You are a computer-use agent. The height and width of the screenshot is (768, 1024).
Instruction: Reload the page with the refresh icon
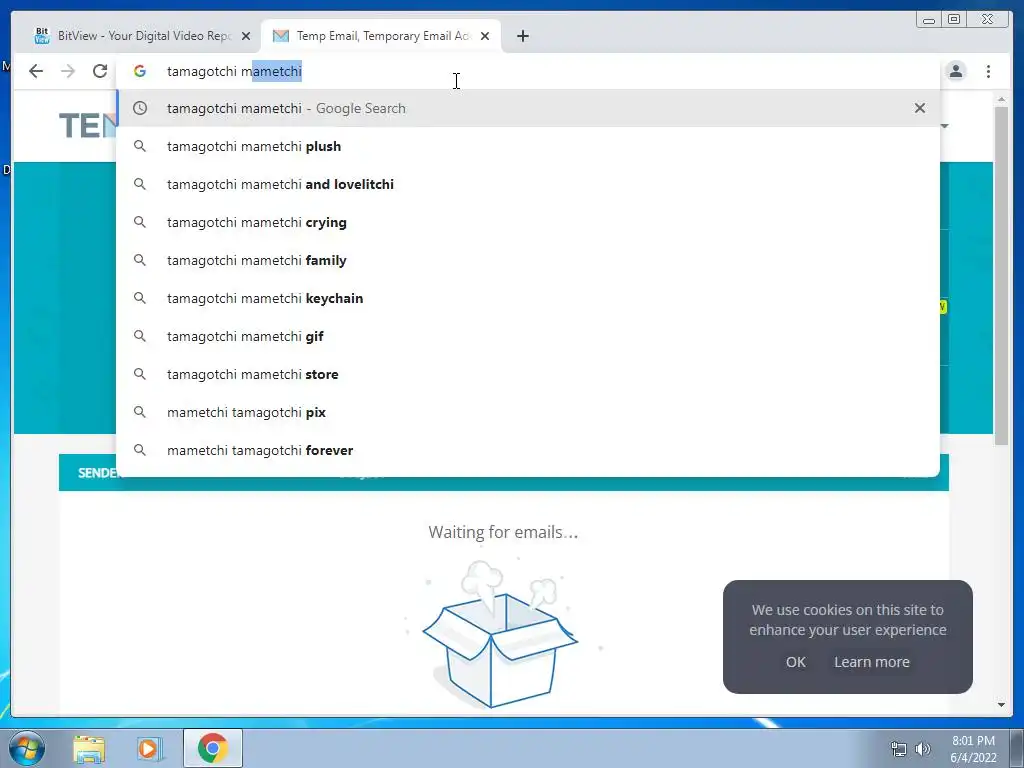coord(100,71)
